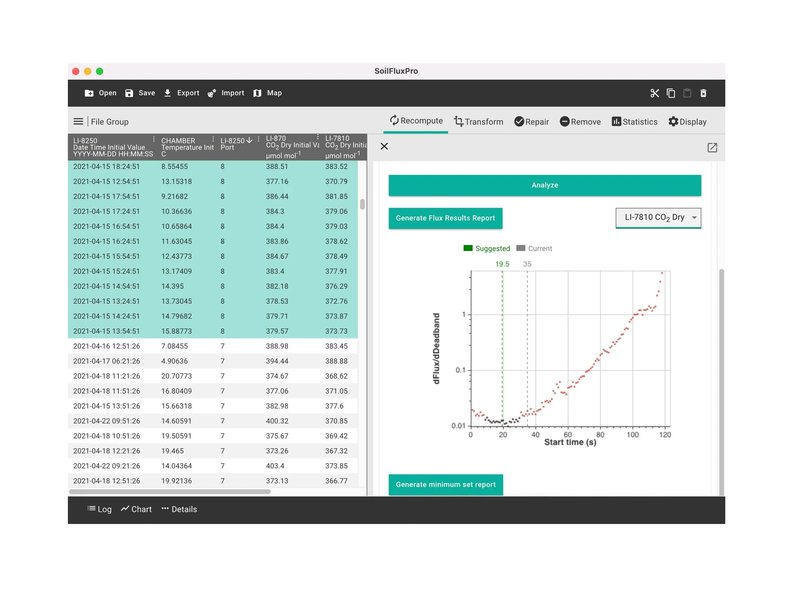The image size is (800, 600).
Task: Click Generate minimum set report button
Action: click(445, 484)
